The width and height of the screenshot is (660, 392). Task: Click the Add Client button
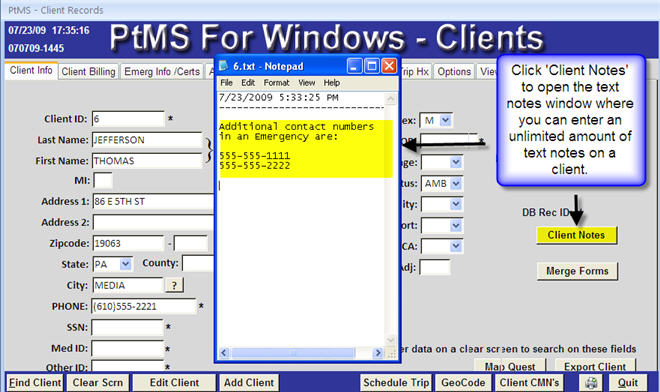[x=249, y=383]
